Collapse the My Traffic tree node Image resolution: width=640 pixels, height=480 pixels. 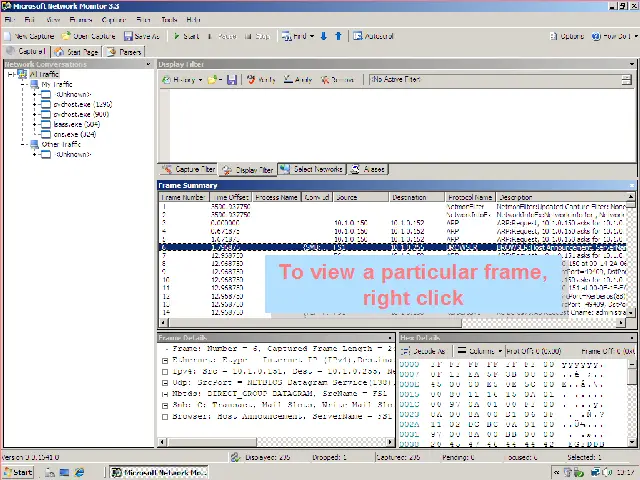coord(24,84)
